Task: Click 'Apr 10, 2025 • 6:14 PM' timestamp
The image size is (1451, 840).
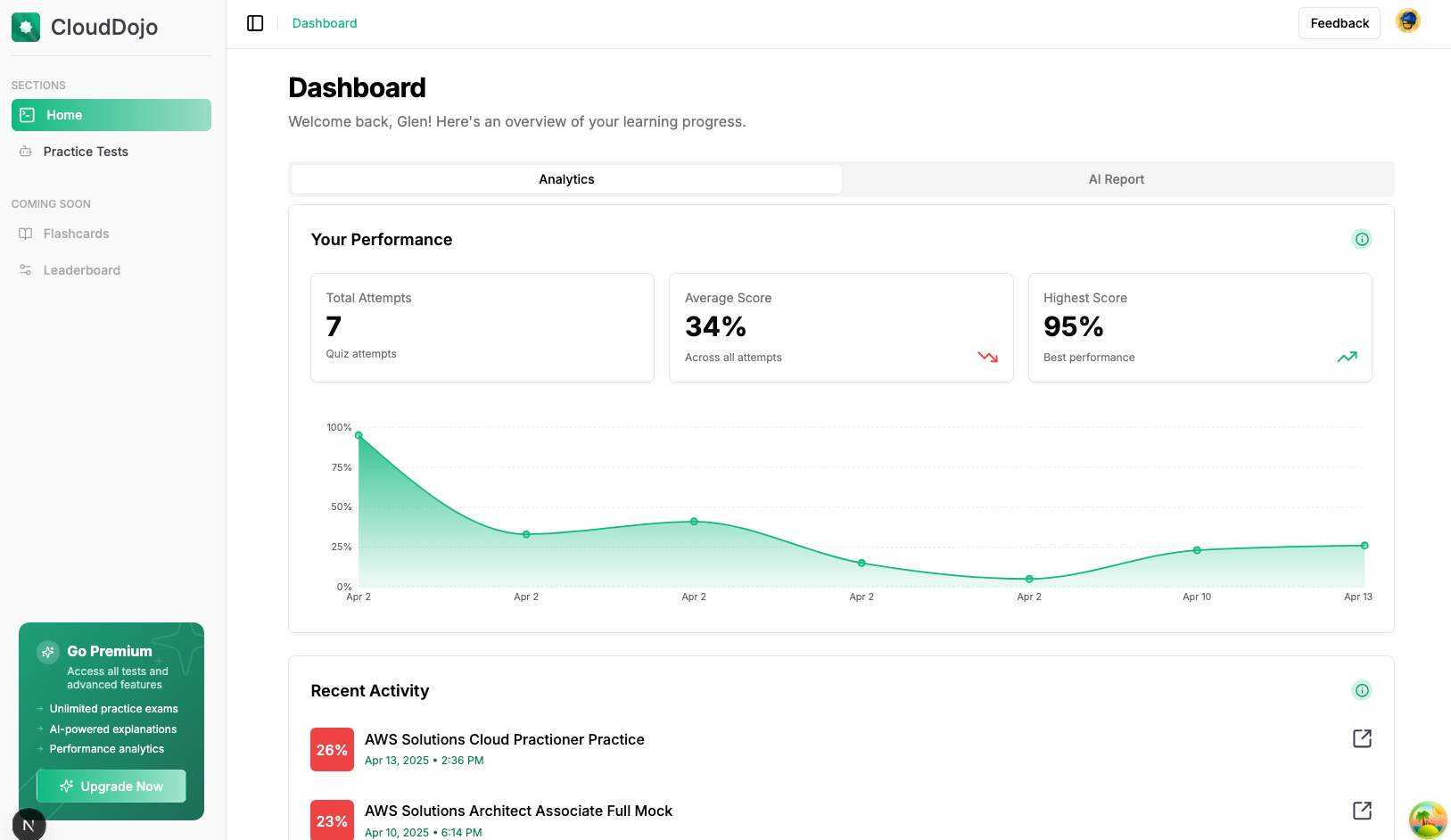Action: [424, 833]
